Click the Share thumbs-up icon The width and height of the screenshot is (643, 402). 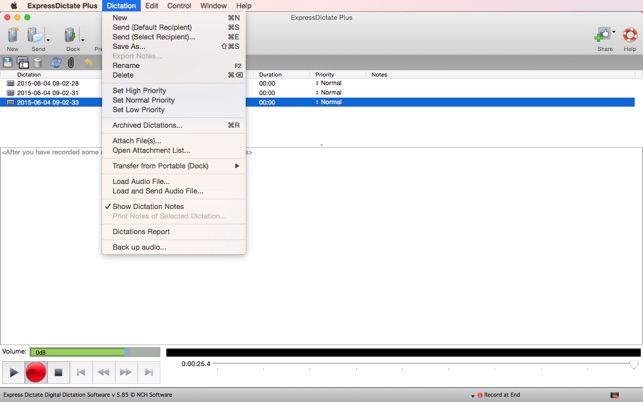(602, 35)
